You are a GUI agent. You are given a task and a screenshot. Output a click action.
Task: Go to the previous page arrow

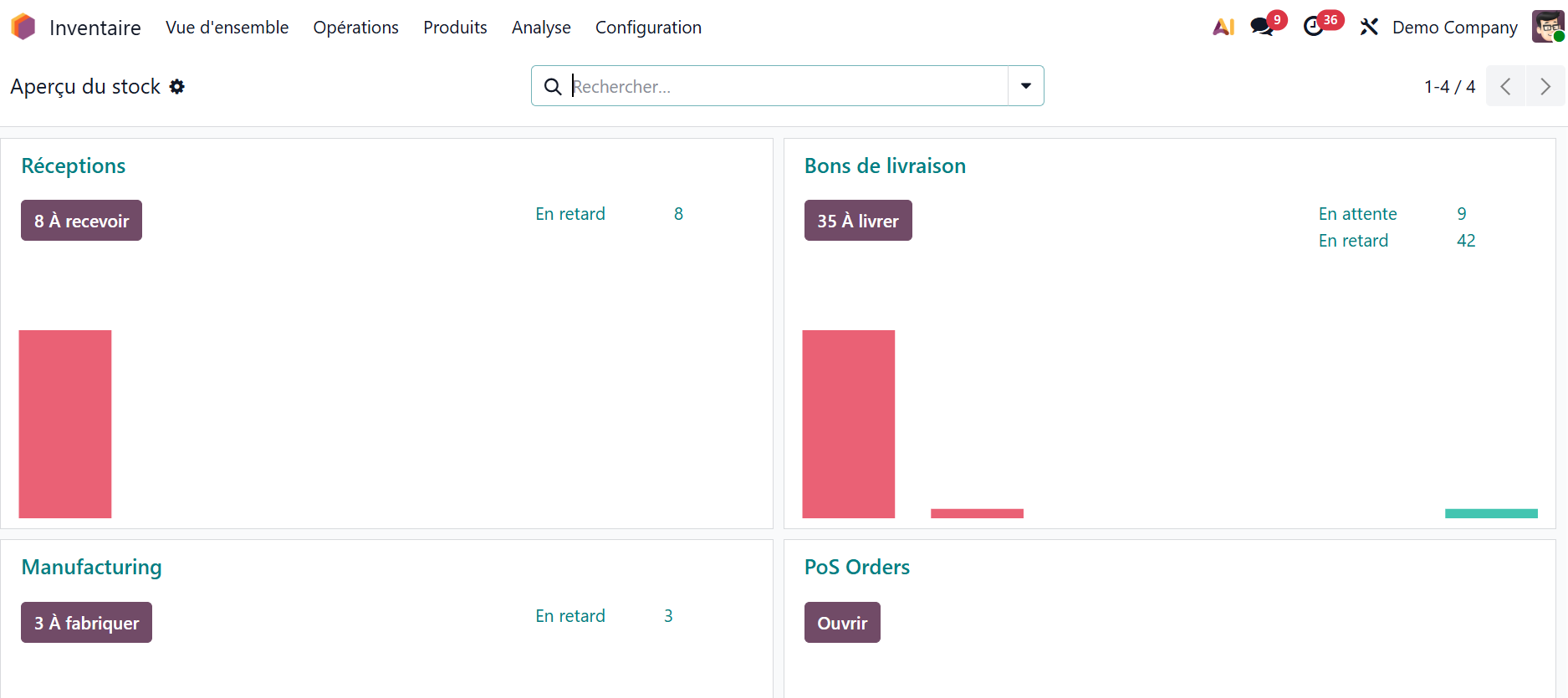click(x=1505, y=86)
